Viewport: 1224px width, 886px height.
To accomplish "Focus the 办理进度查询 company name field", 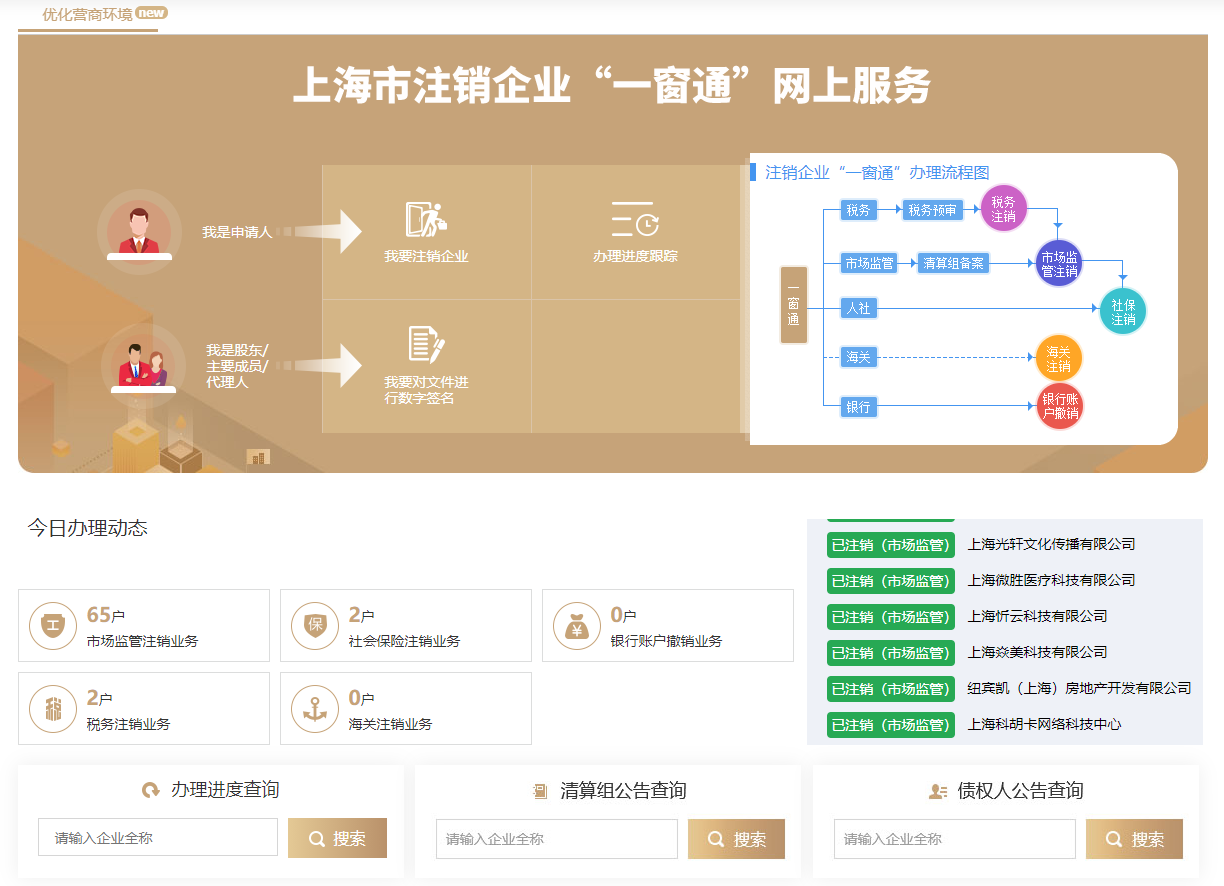I will [158, 837].
